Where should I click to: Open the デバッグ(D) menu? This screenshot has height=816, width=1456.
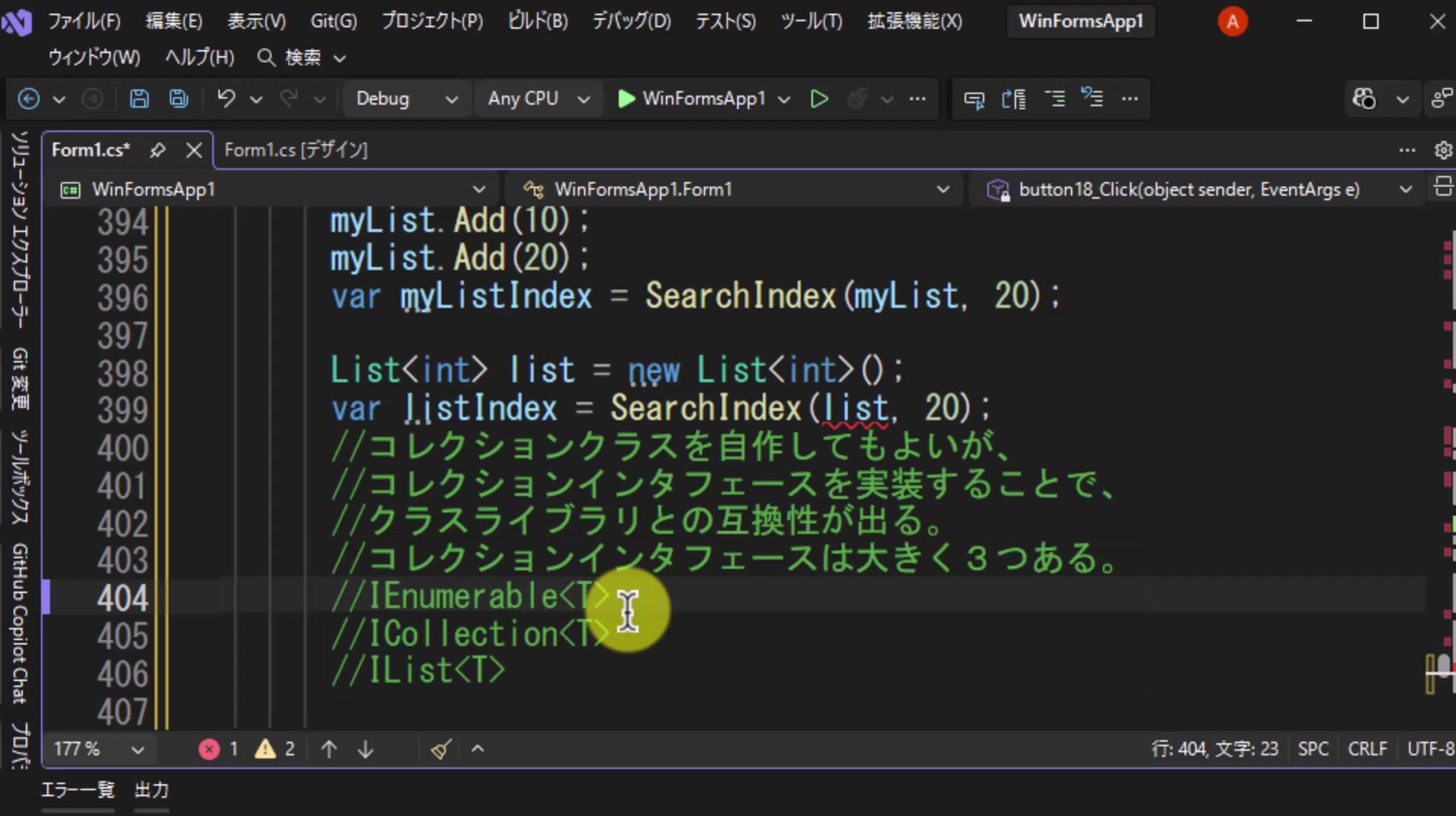(632, 21)
